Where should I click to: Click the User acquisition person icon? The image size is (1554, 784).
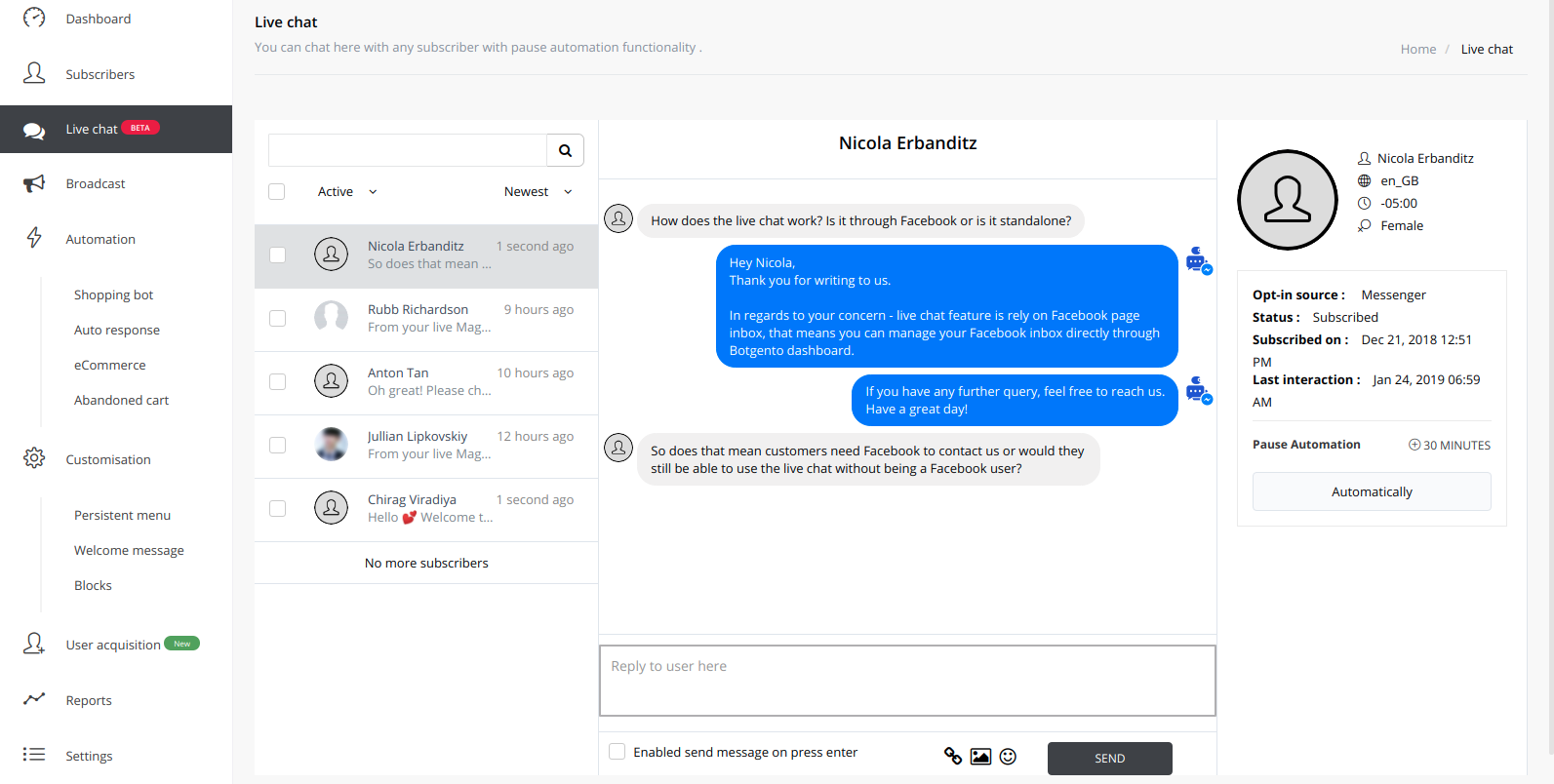coord(34,644)
